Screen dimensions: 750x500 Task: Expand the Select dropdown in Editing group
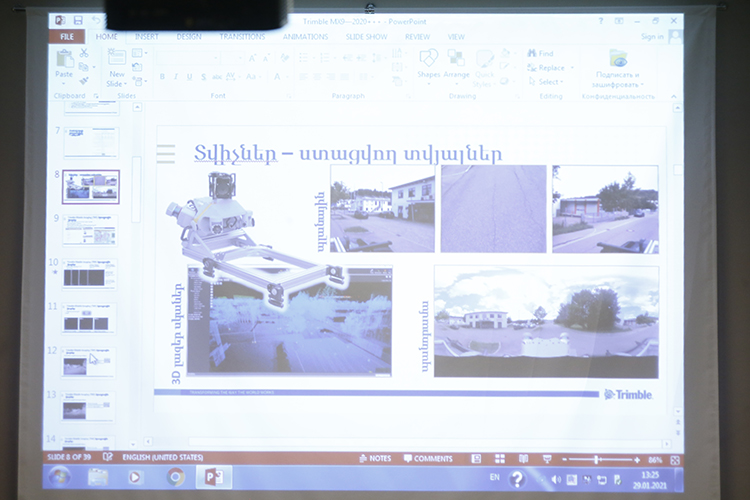click(x=549, y=82)
